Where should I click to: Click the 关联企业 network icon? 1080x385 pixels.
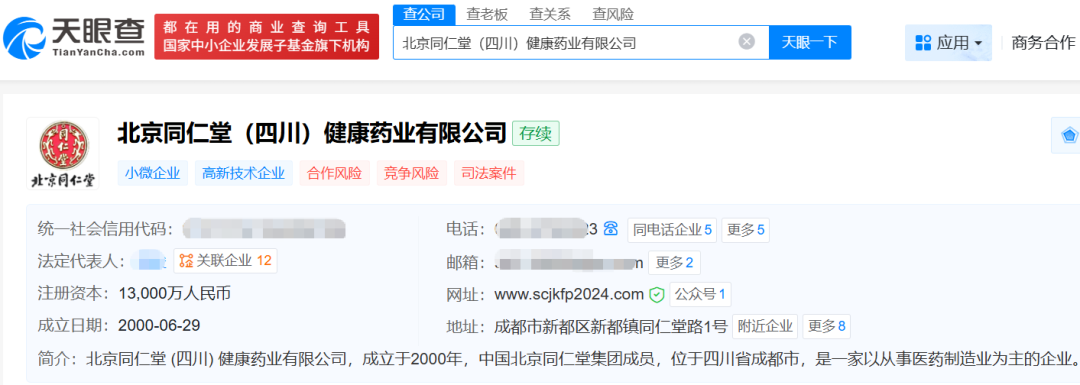[x=185, y=260]
